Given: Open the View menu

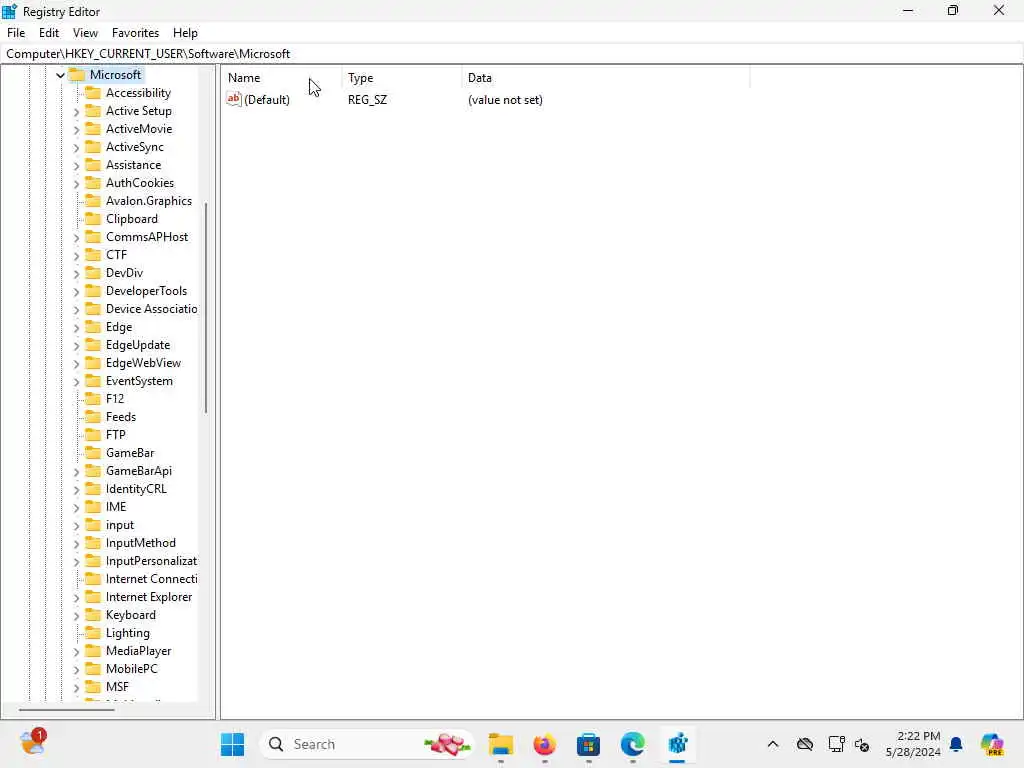Looking at the screenshot, I should point(85,33).
